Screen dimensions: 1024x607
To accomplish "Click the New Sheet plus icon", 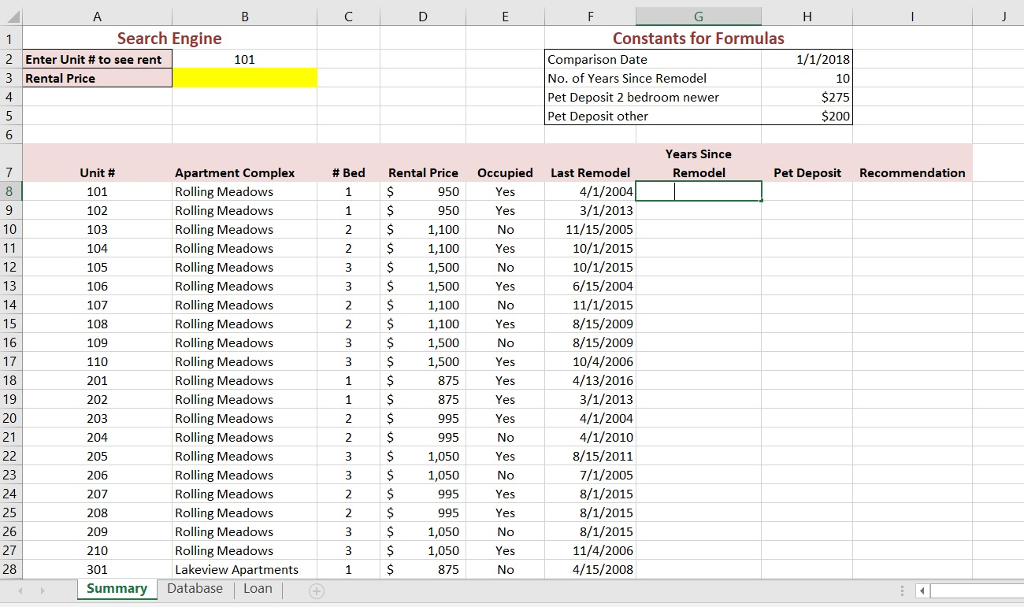I will pos(314,589).
